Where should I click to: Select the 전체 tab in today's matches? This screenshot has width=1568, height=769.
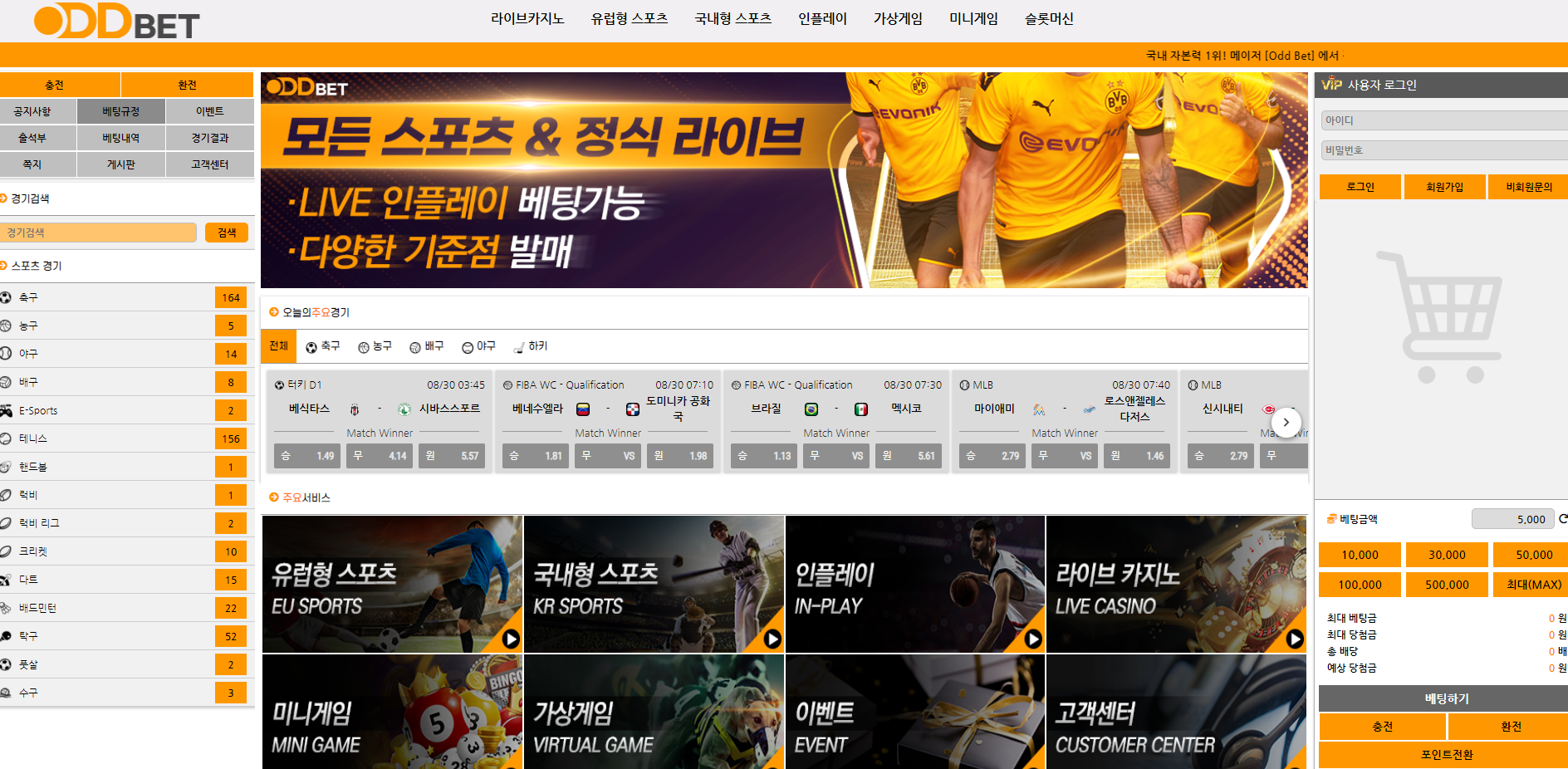click(278, 346)
